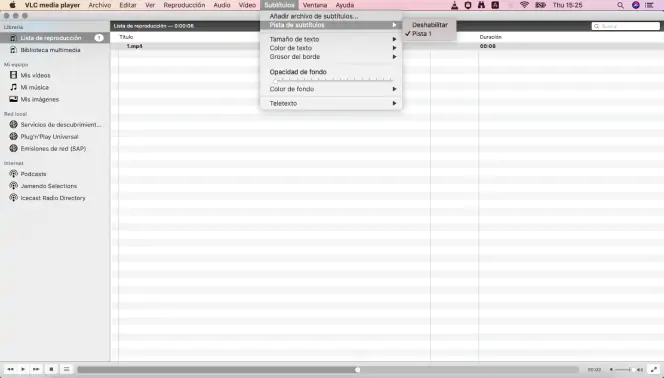The height and width of the screenshot is (378, 664).
Task: Open the Audio menu
Action: (222, 5)
